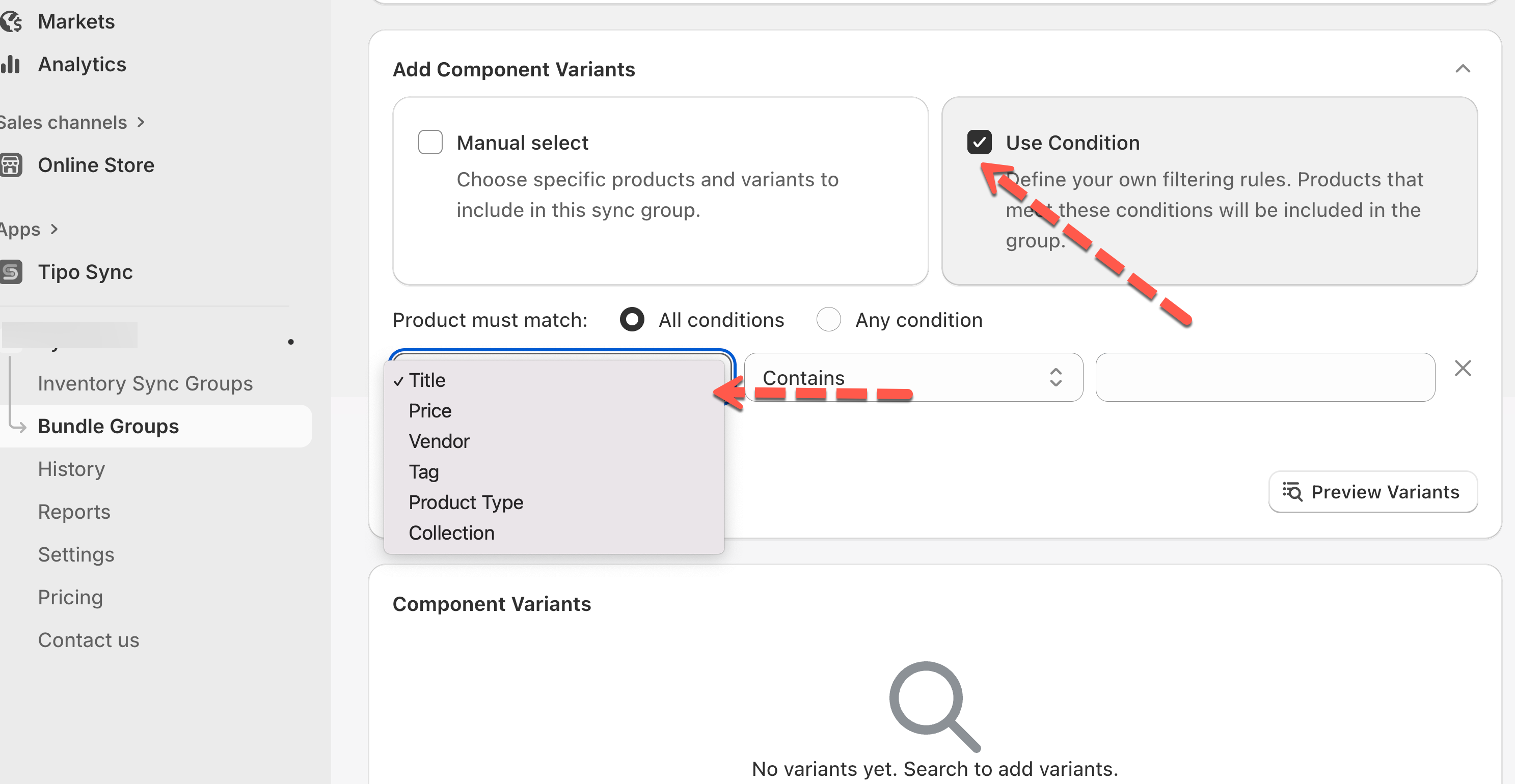The image size is (1515, 784).
Task: Select the Any condition radio button
Action: pos(828,320)
